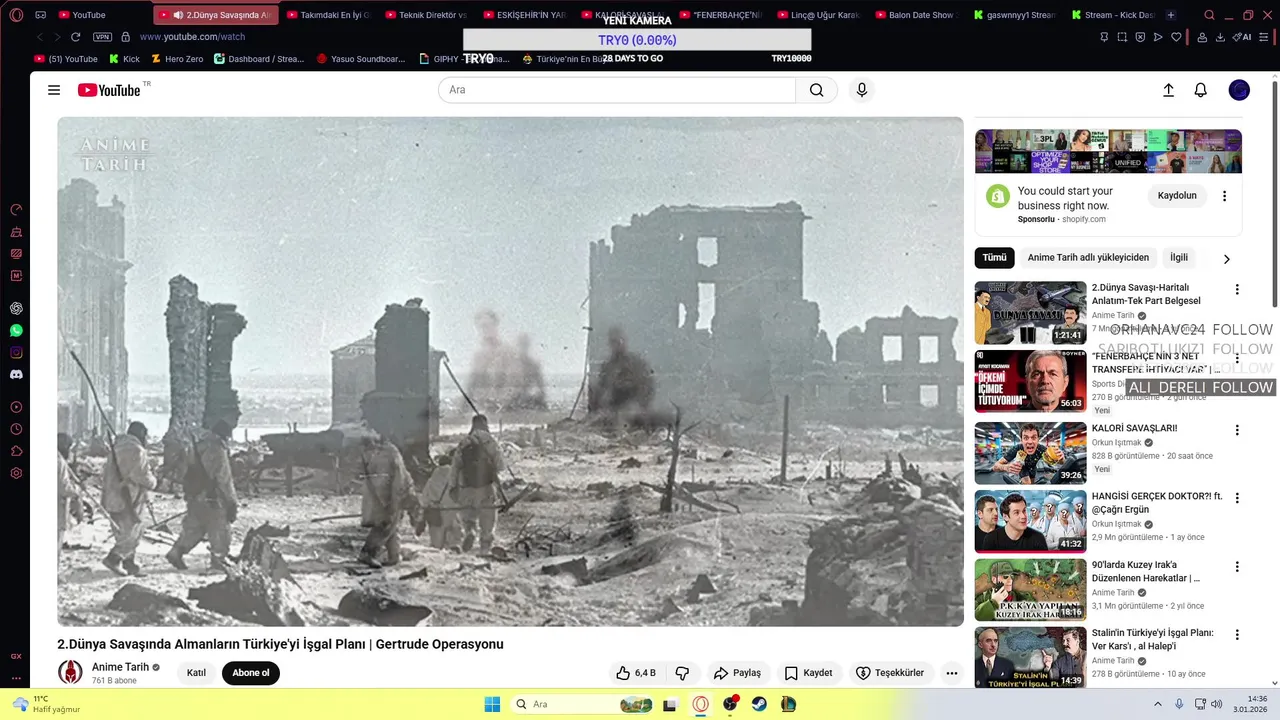Click the heart bookmark icon in address bar
The width and height of the screenshot is (1280, 720).
pos(1177,37)
